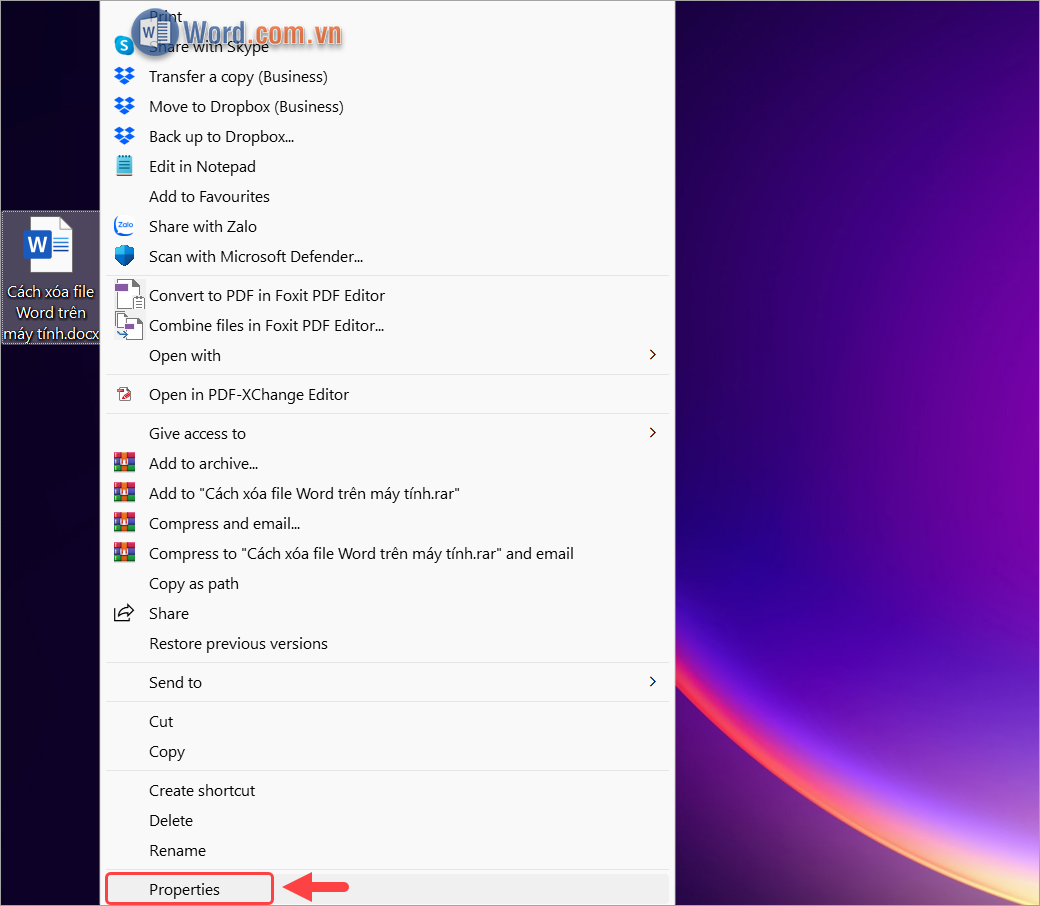Select Cut from the context menu
1040x906 pixels.
pos(387,722)
